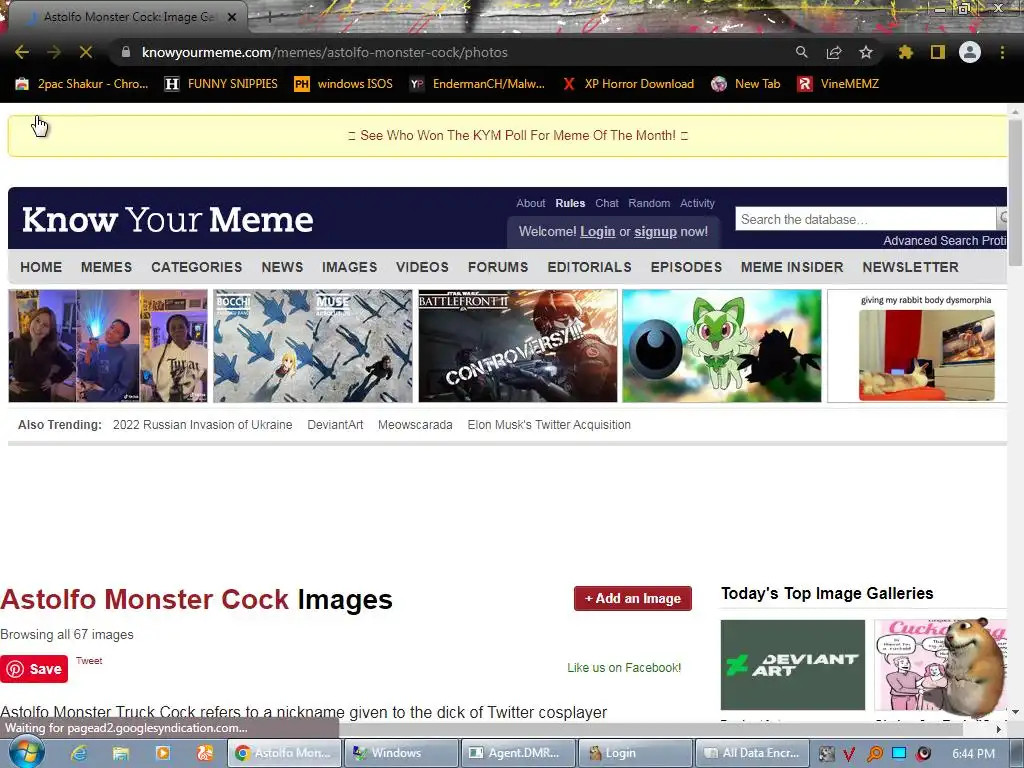Close the Astolfo browser tab
This screenshot has height=768, width=1024.
pos(232,17)
